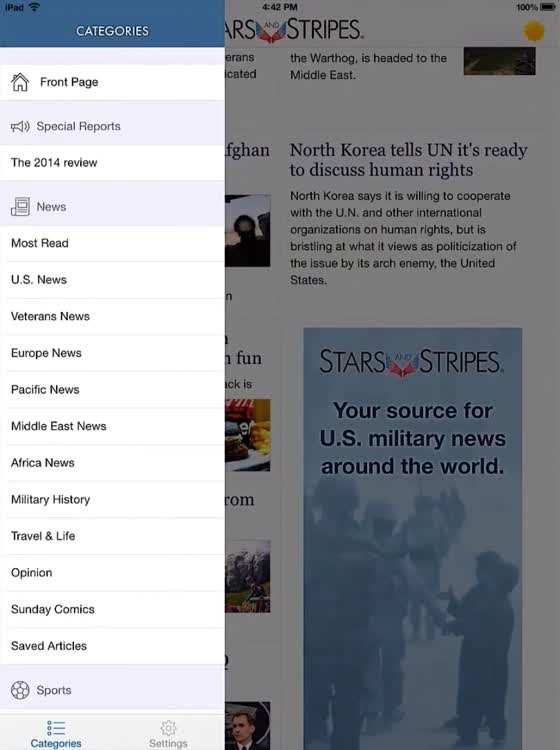Open Military History section
Screen dimensions: 560x750
(112, 499)
